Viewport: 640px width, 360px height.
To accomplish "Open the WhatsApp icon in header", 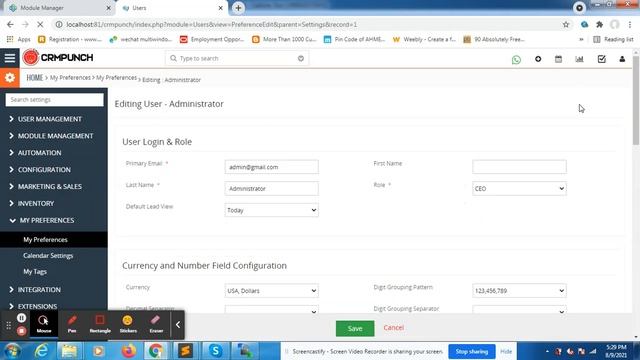I will 516,60.
